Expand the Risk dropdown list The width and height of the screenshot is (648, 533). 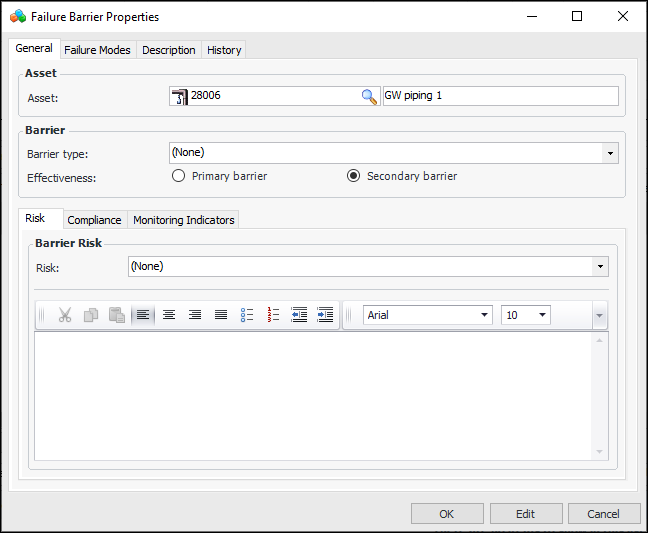[x=600, y=267]
